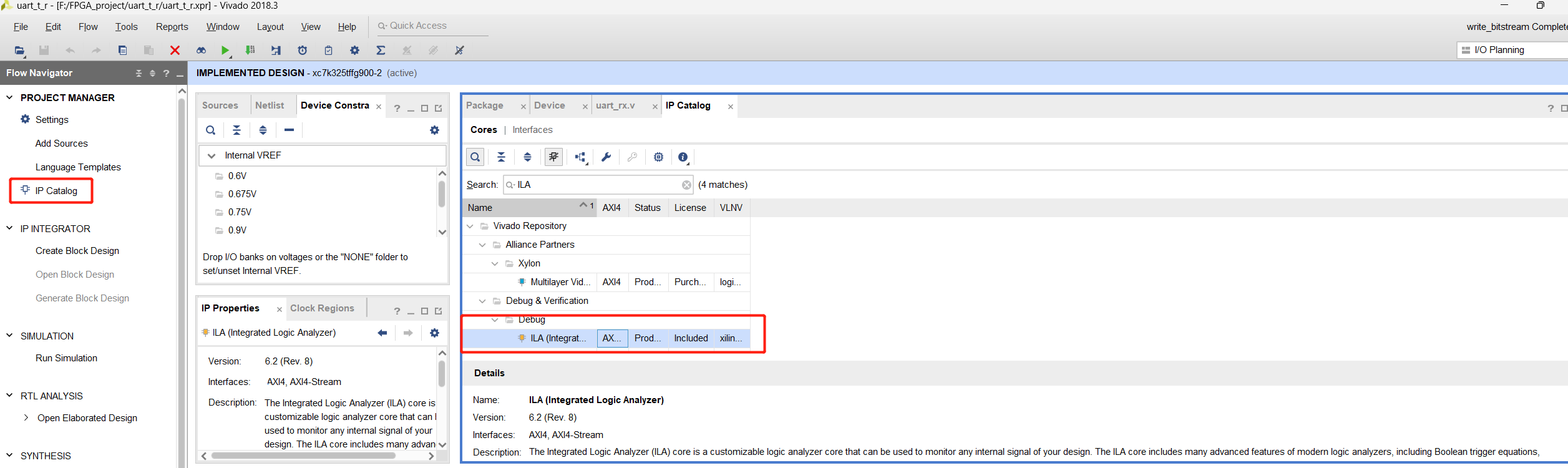Click the copy icon in main toolbar

tap(122, 51)
